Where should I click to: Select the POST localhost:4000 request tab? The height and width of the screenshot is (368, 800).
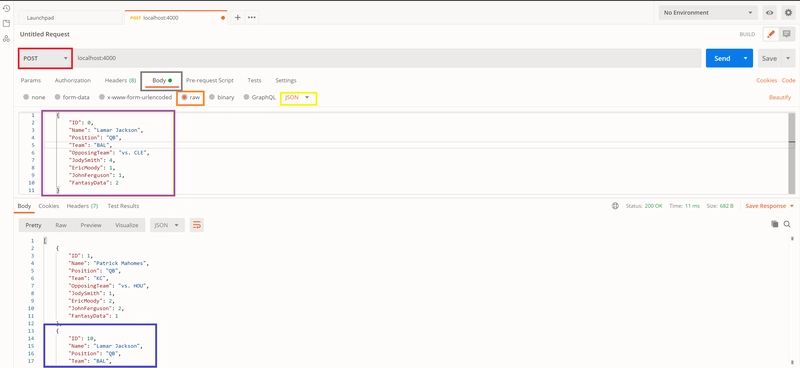tap(177, 17)
